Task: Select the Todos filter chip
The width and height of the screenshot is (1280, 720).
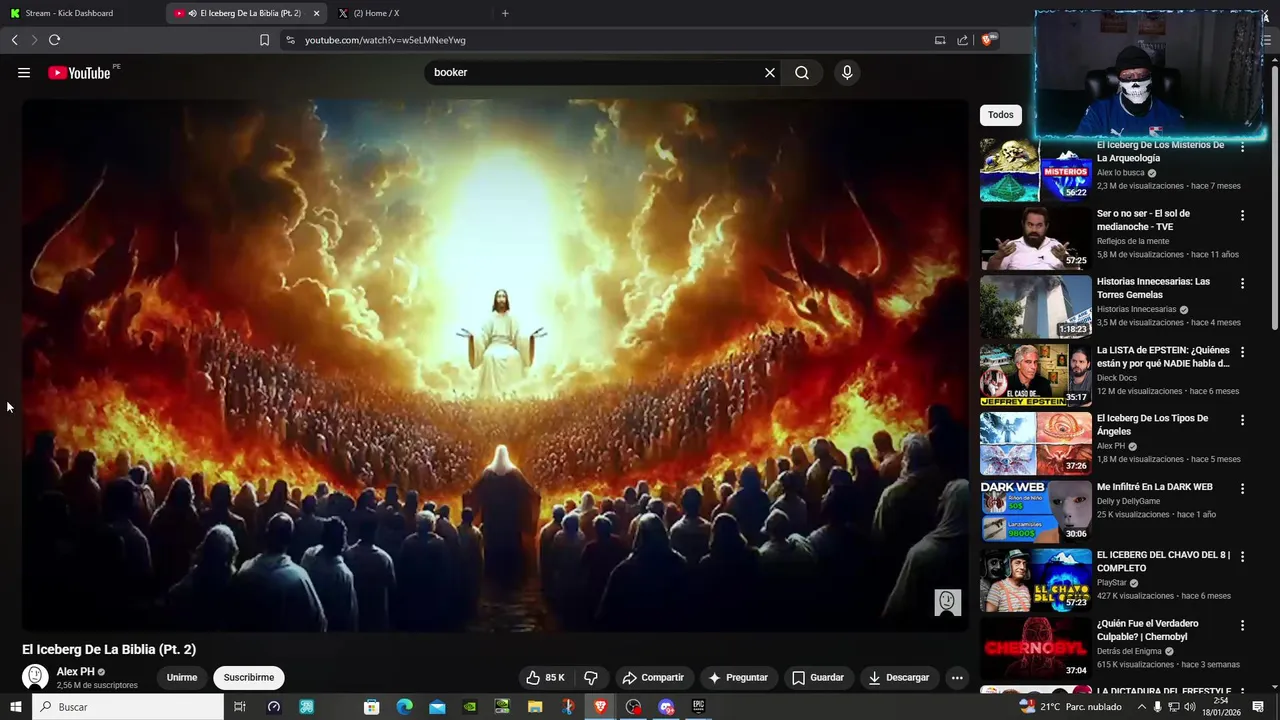Action: click(x=1001, y=115)
